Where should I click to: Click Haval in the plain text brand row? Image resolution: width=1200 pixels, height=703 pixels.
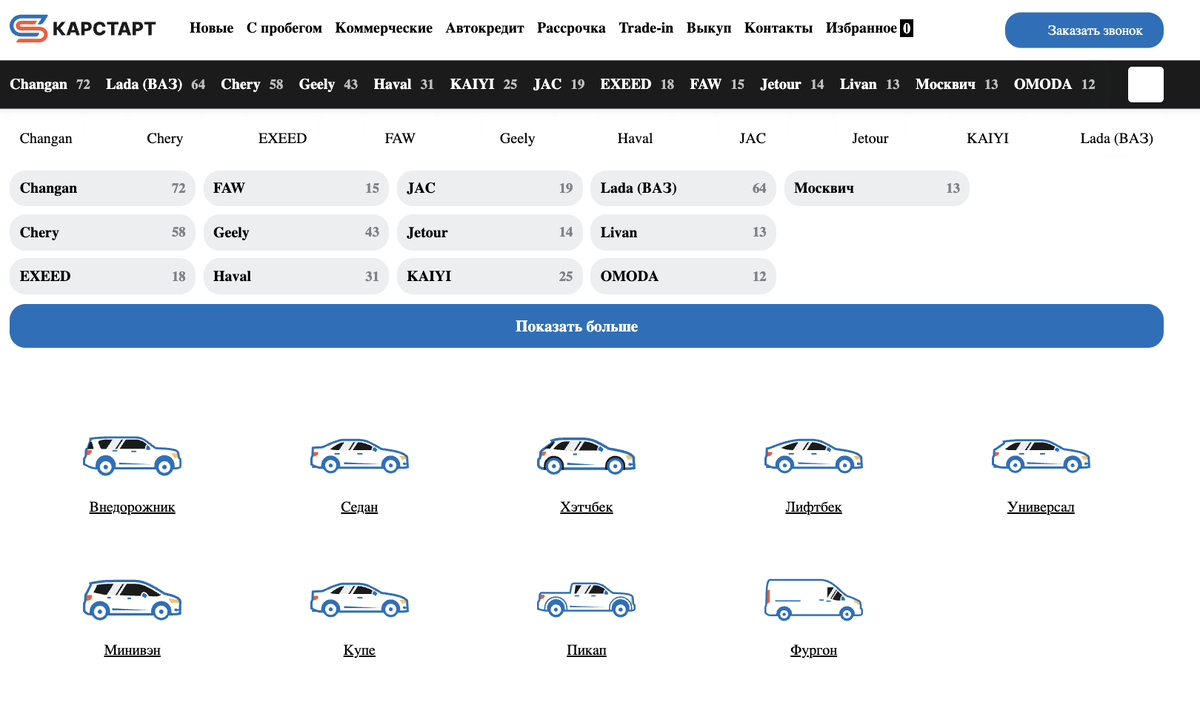pyautogui.click(x=635, y=138)
